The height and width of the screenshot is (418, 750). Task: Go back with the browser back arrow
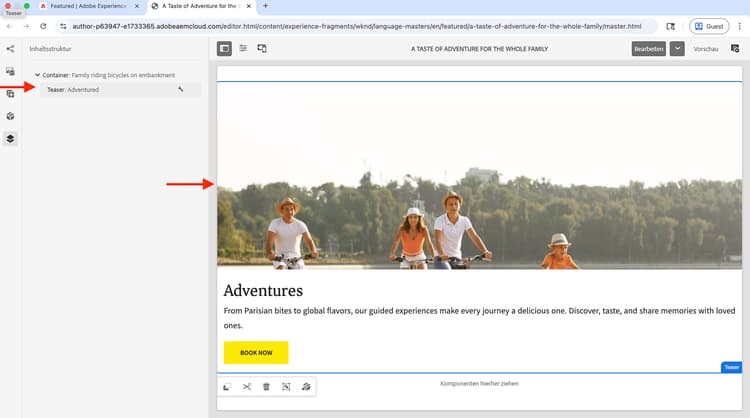pos(10,26)
